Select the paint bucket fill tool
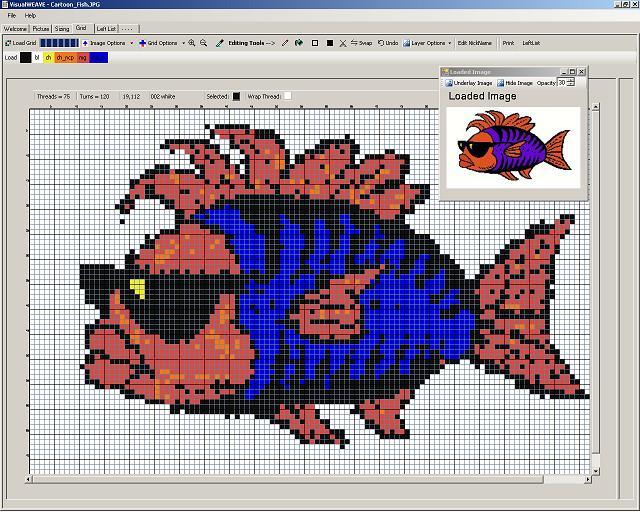The width and height of the screenshot is (640, 512). click(x=299, y=43)
